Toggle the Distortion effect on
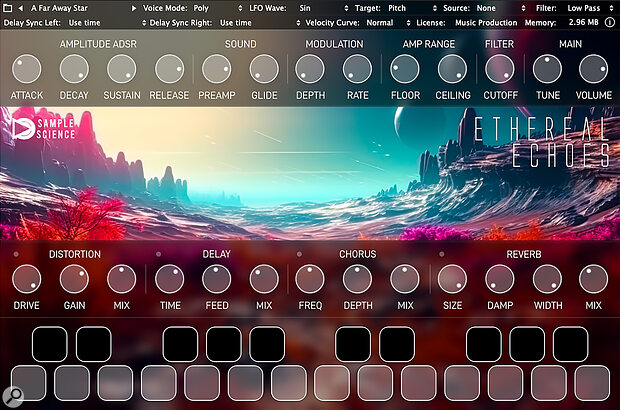The width and height of the screenshot is (620, 410). [16, 254]
